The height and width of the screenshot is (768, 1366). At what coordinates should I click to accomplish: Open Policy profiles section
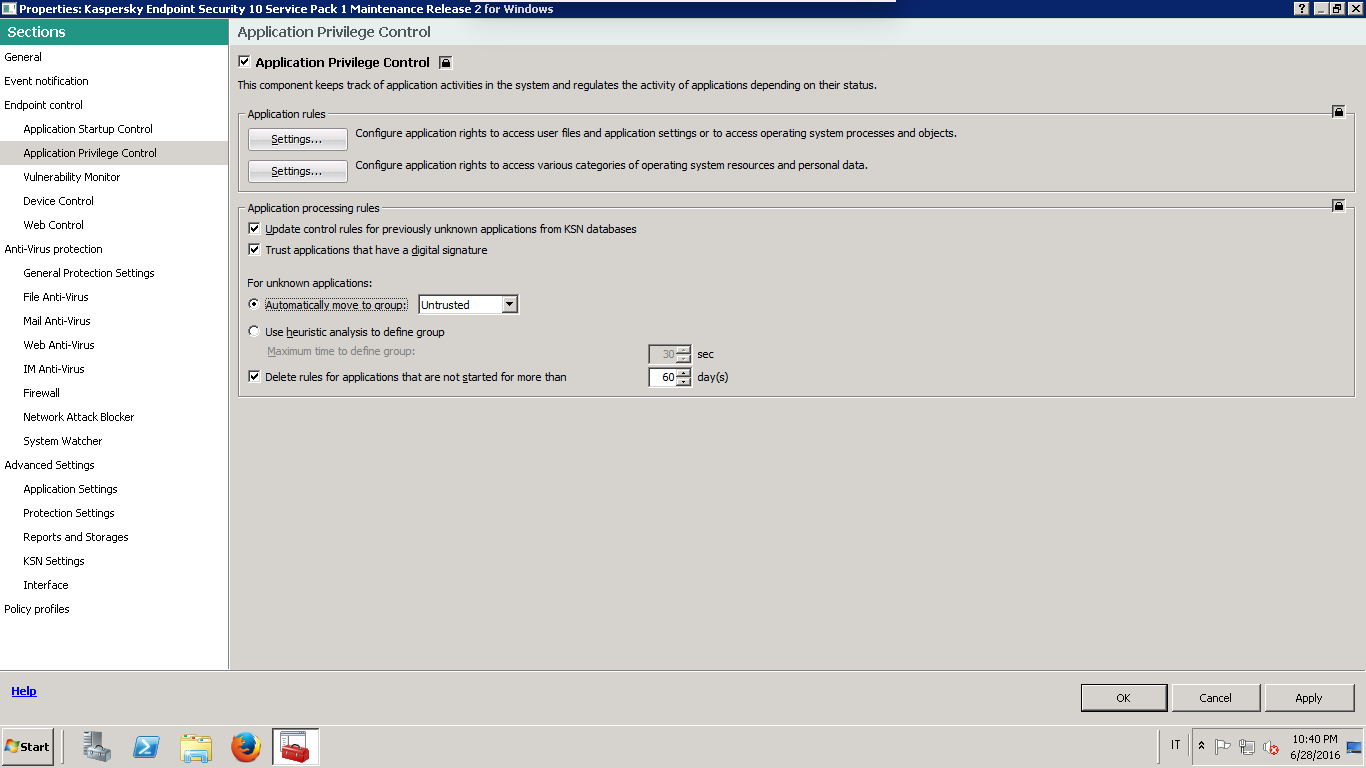pos(37,609)
